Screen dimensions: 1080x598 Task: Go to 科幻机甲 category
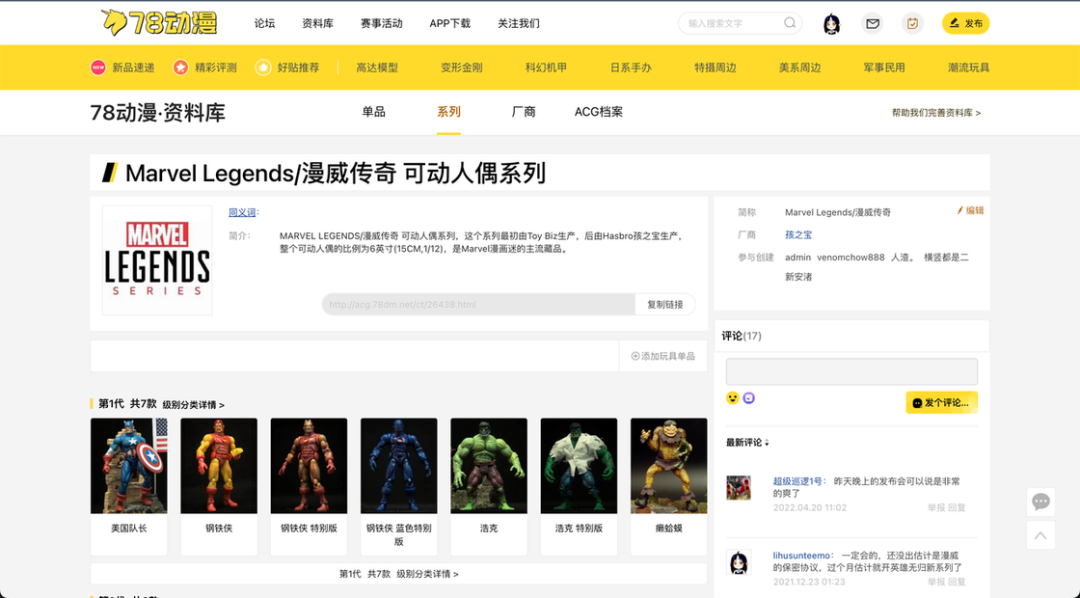click(546, 68)
